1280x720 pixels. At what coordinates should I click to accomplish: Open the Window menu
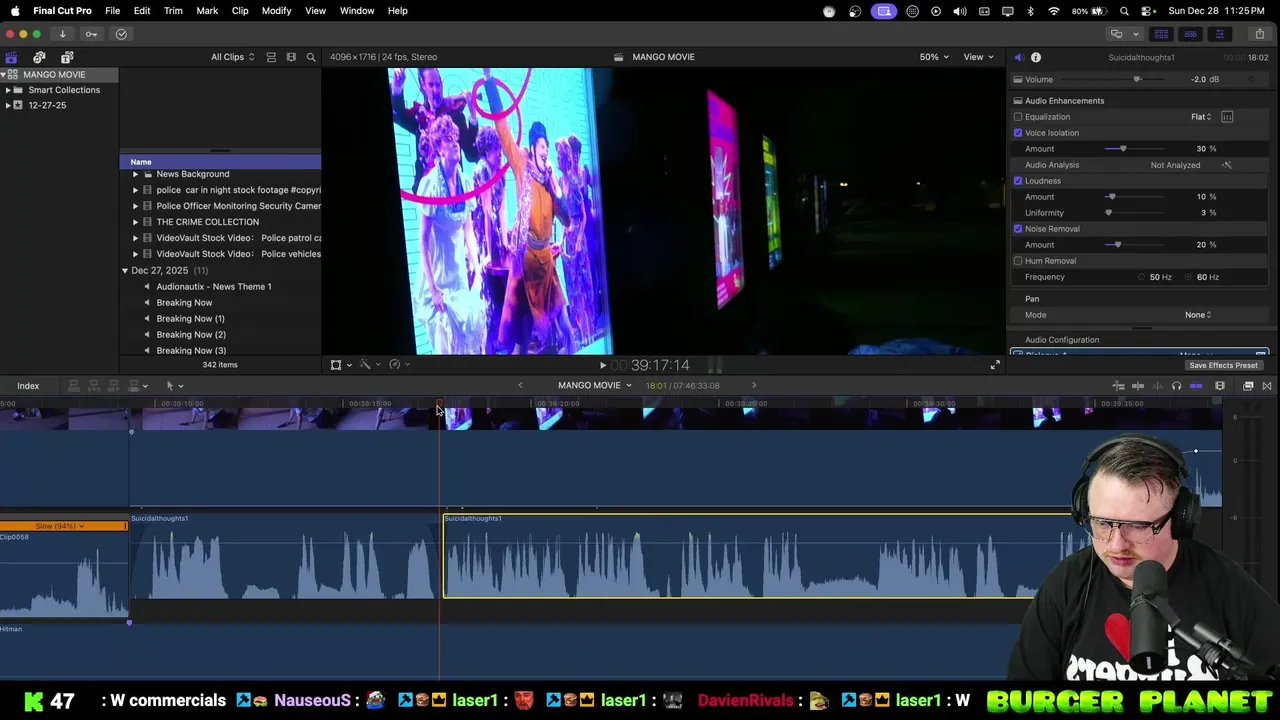(357, 11)
